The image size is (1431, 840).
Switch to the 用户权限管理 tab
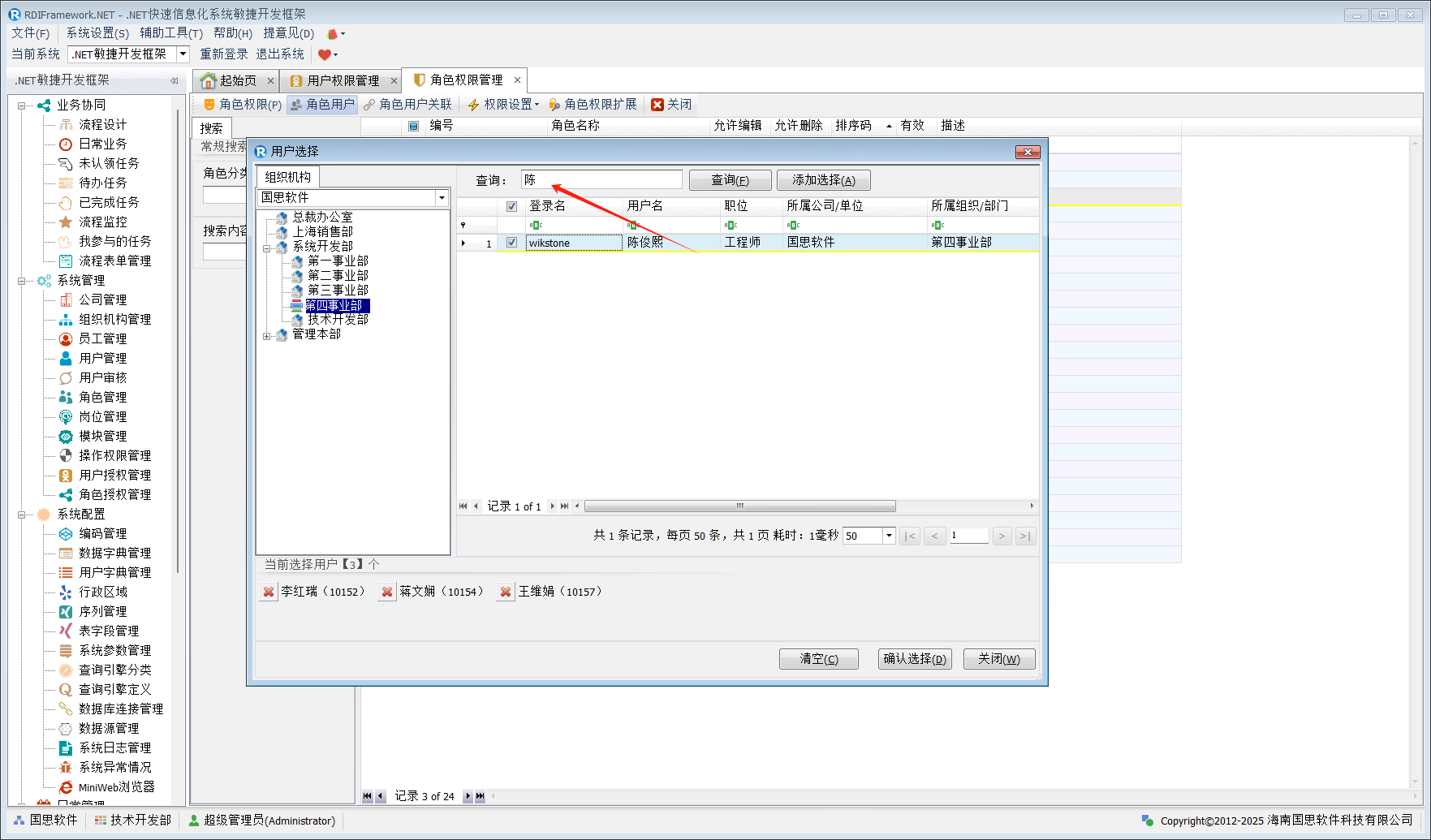[342, 80]
